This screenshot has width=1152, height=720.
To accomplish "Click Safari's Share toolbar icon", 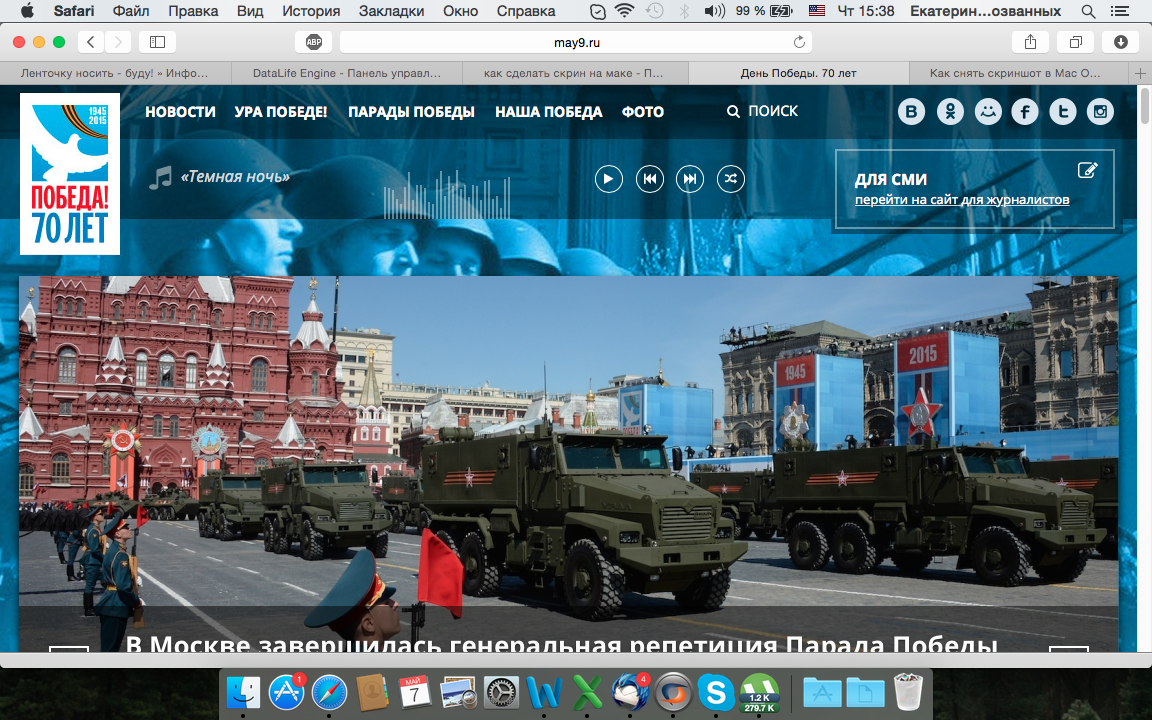I will 1030,42.
